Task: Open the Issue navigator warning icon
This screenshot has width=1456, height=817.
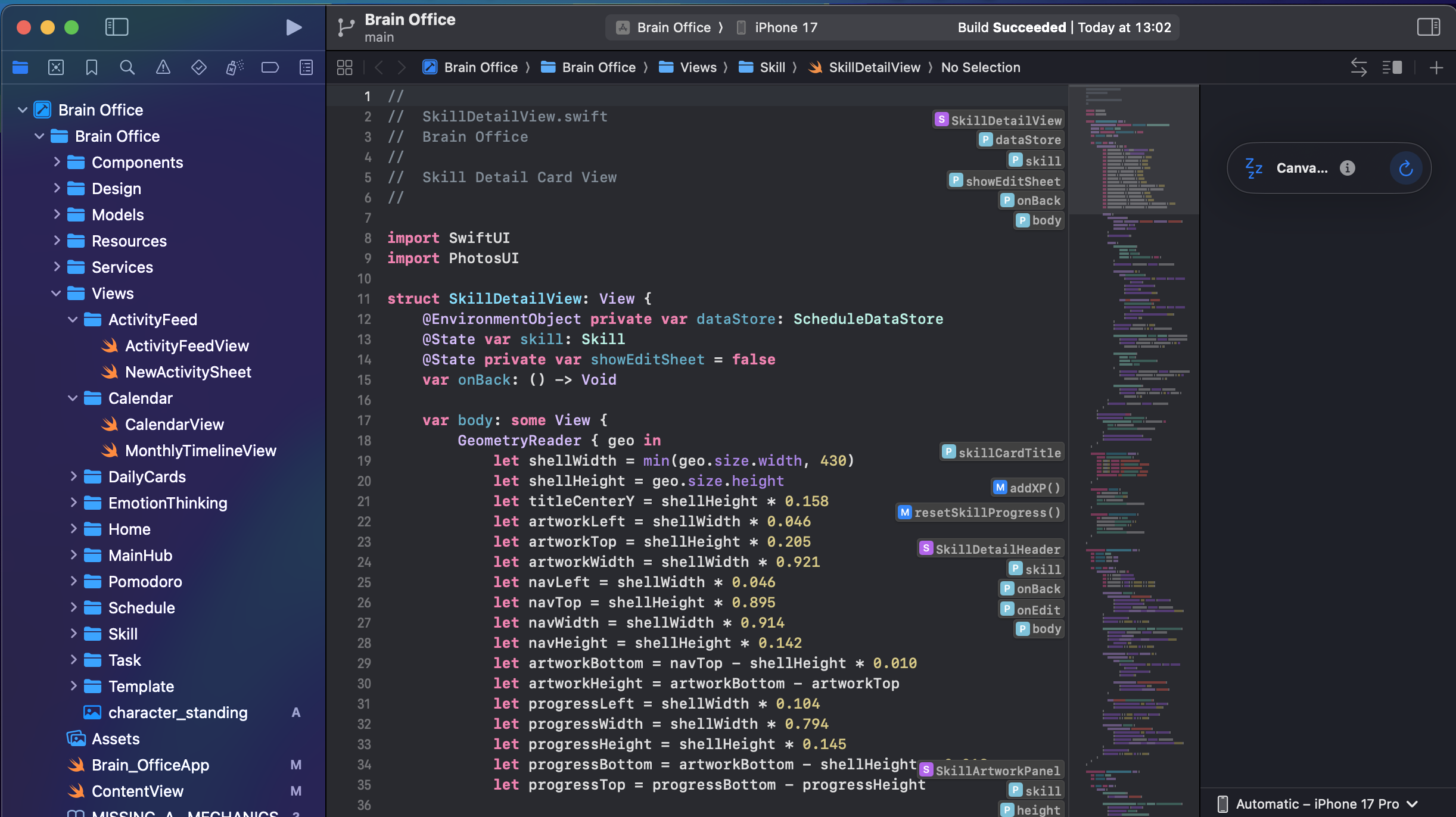Action: [x=163, y=67]
